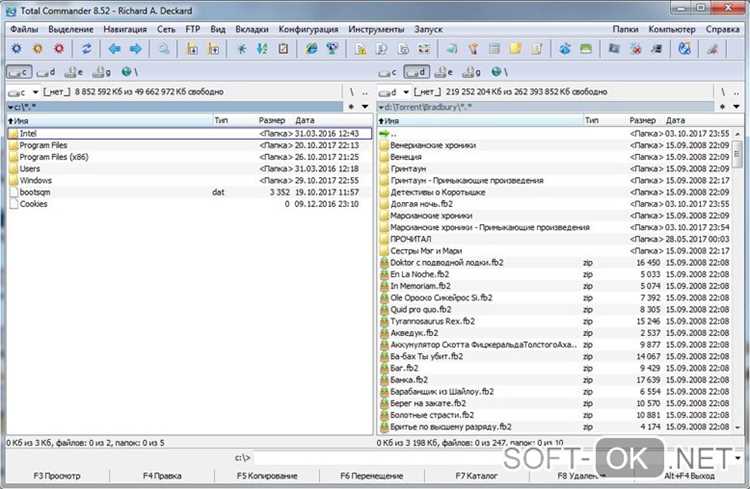The height and width of the screenshot is (489, 750).
Task: Click F6 Перемещение button
Action: [x=372, y=476]
